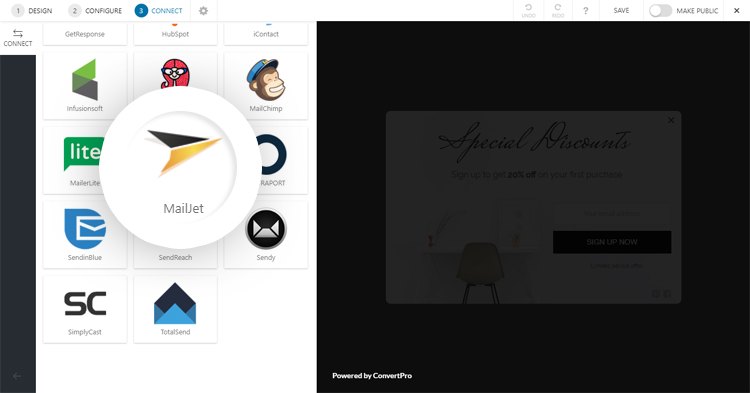The height and width of the screenshot is (393, 750).
Task: Switch to the Configure step
Action: tap(95, 11)
